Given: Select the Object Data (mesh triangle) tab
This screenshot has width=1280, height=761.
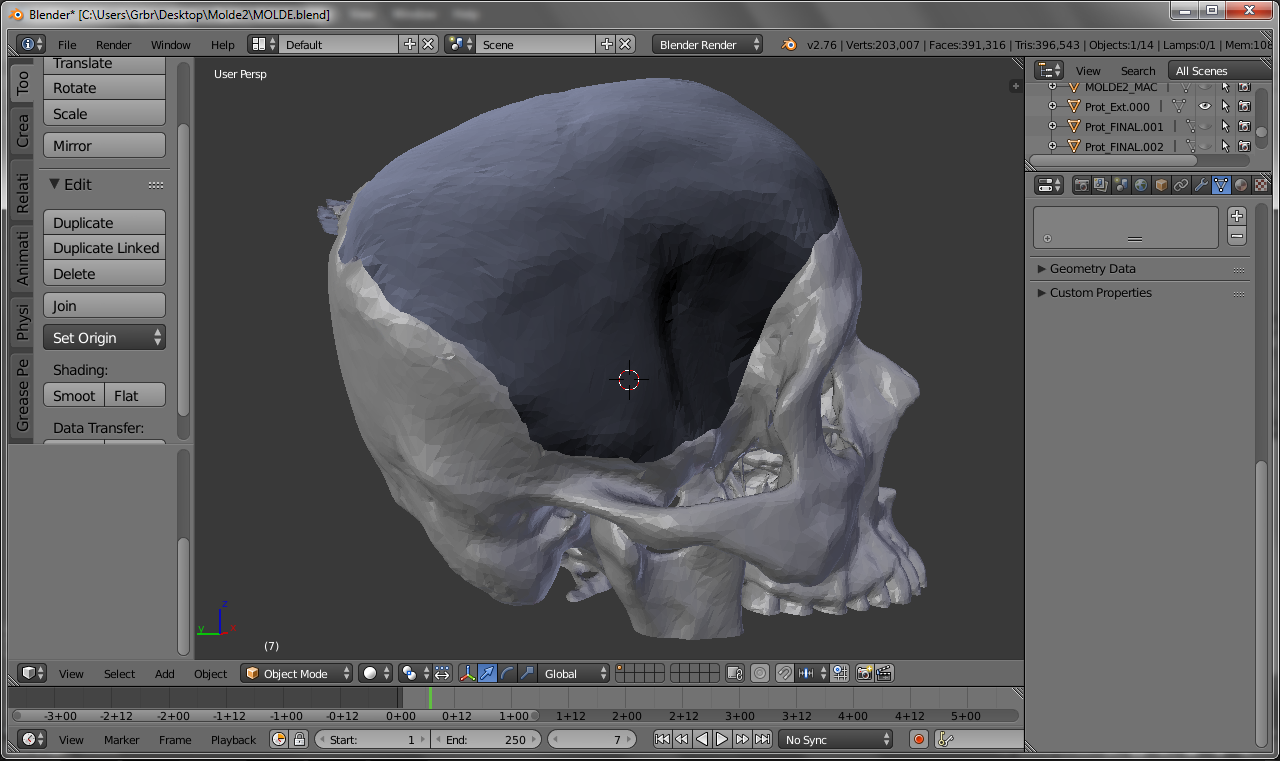Looking at the screenshot, I should point(1221,185).
